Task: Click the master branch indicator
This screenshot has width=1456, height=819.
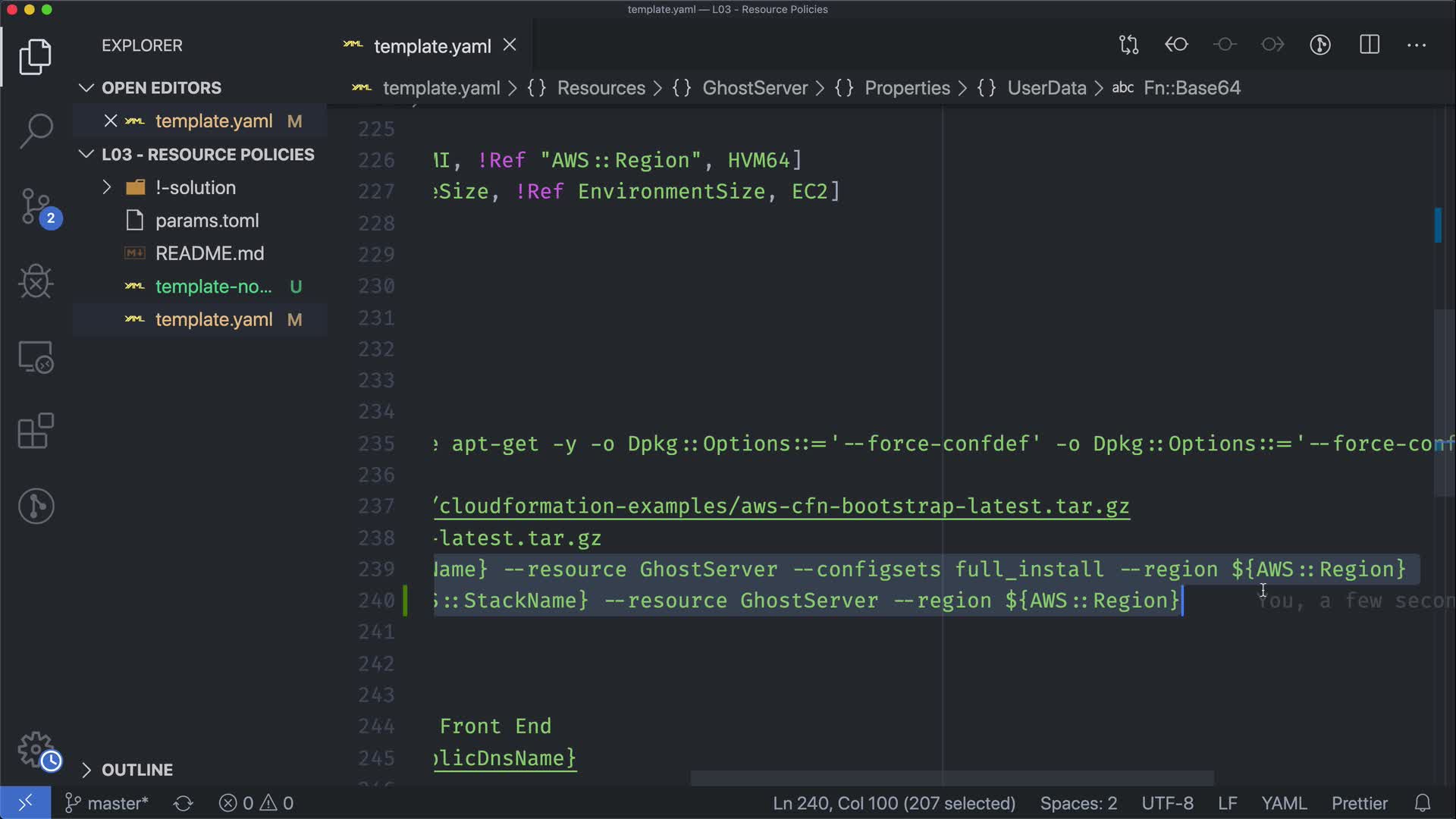Action: [107, 803]
